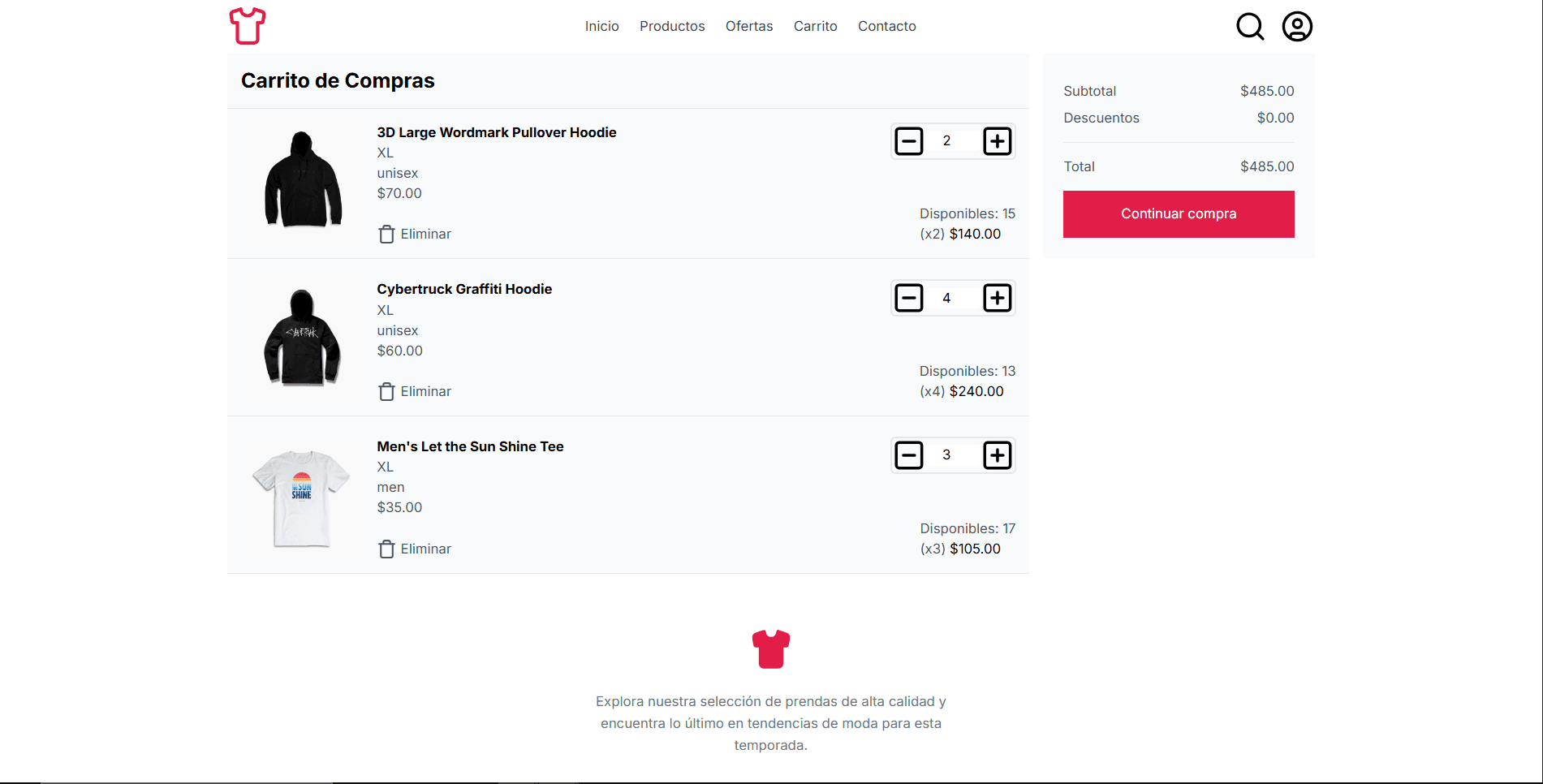Screen dimensions: 1543x784
Task: Decrease quantity of 3D Large Wordmark Hoodie
Action: (909, 141)
